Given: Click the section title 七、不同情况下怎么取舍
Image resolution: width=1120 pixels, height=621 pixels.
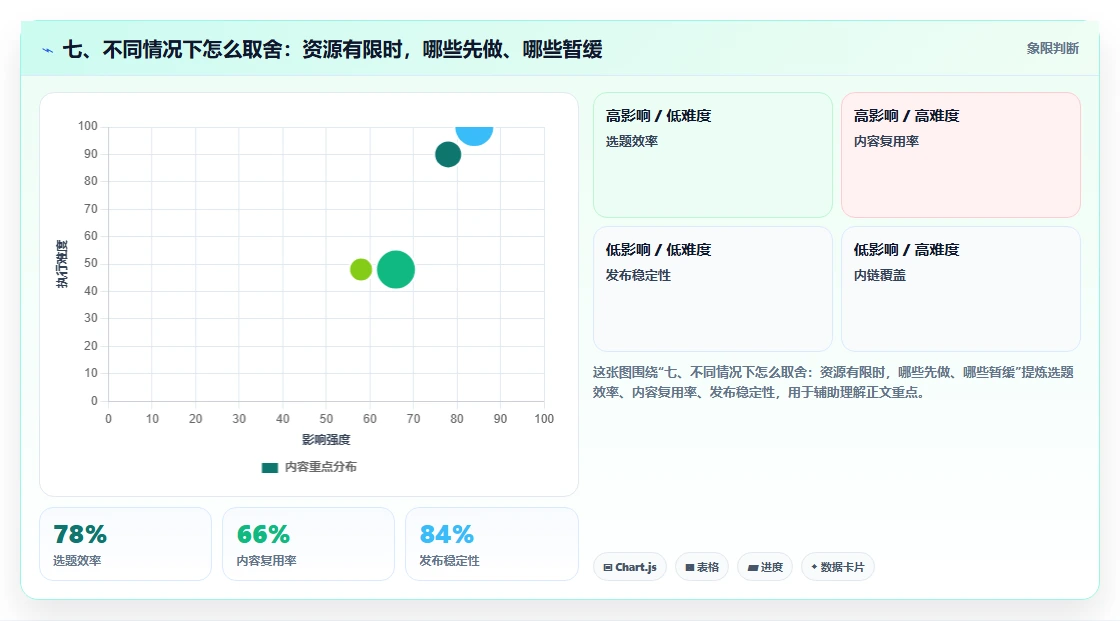Looking at the screenshot, I should coord(332,49).
